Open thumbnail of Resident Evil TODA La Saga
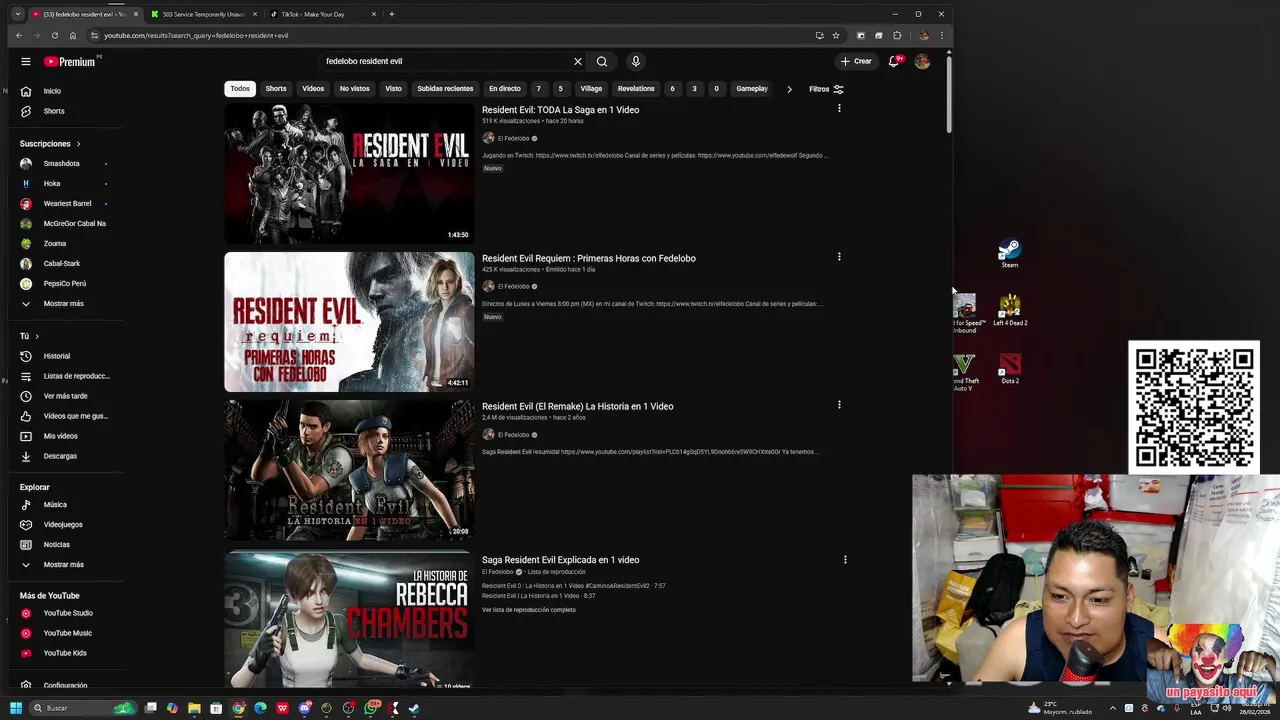1280x720 pixels. tap(349, 174)
